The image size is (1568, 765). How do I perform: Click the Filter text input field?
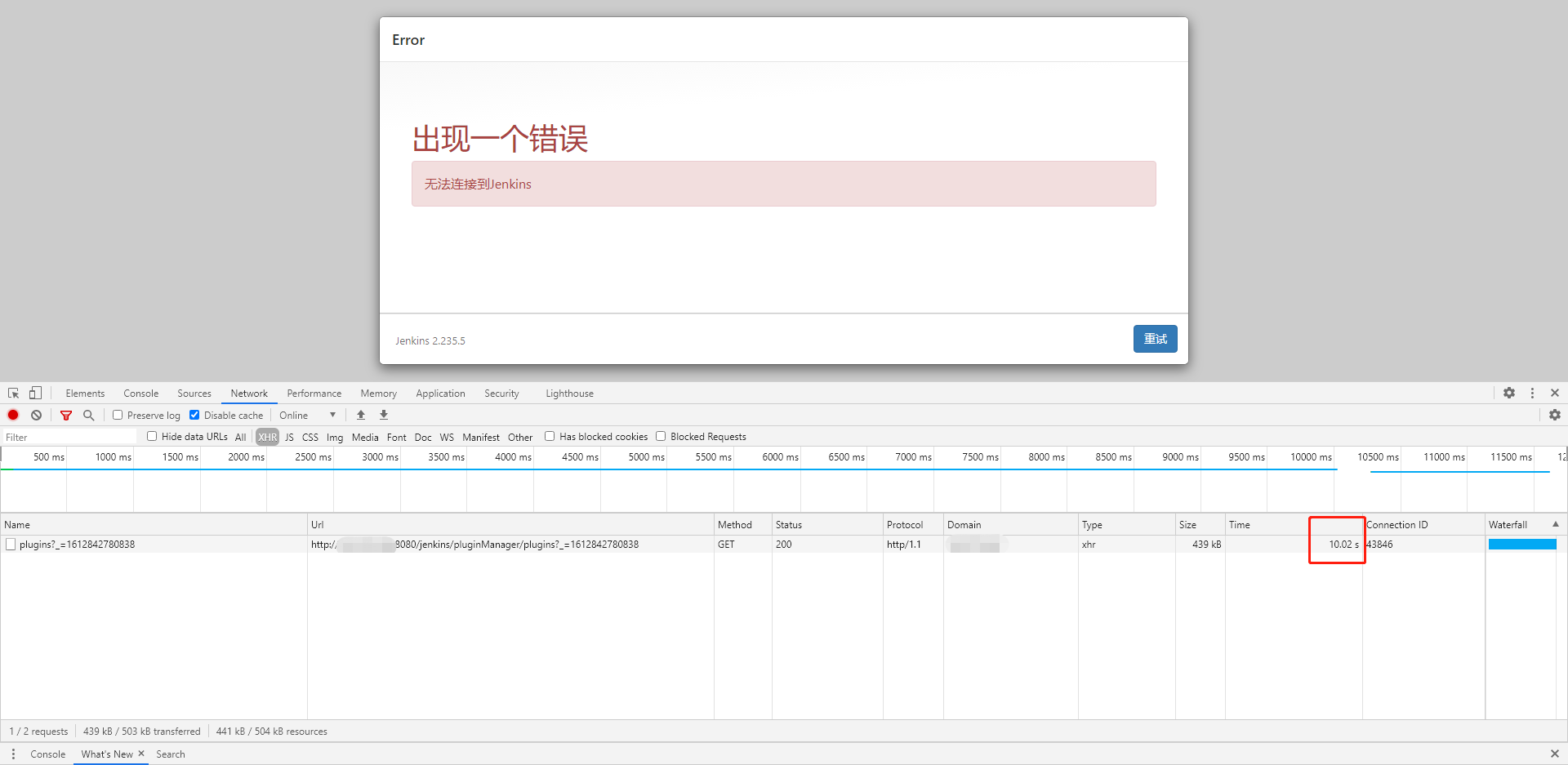(x=69, y=438)
